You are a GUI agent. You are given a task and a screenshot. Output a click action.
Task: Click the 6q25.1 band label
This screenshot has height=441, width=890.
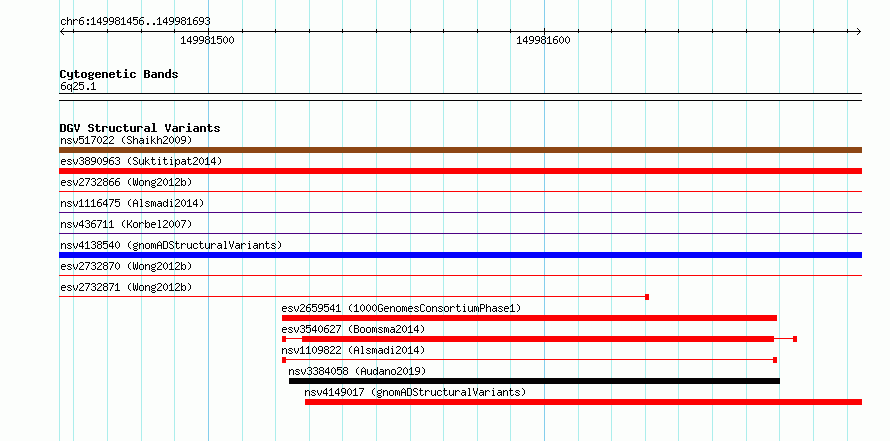pos(78,87)
